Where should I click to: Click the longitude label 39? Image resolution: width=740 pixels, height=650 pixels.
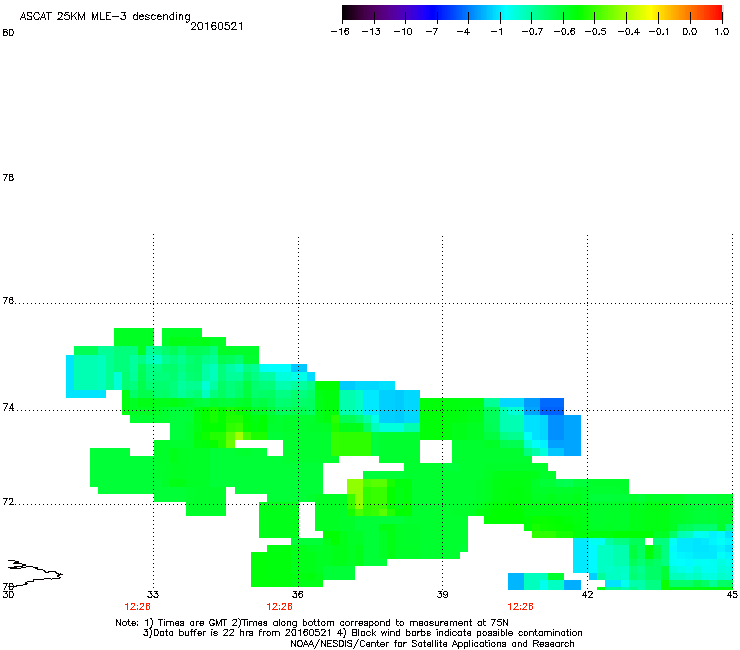click(x=442, y=594)
